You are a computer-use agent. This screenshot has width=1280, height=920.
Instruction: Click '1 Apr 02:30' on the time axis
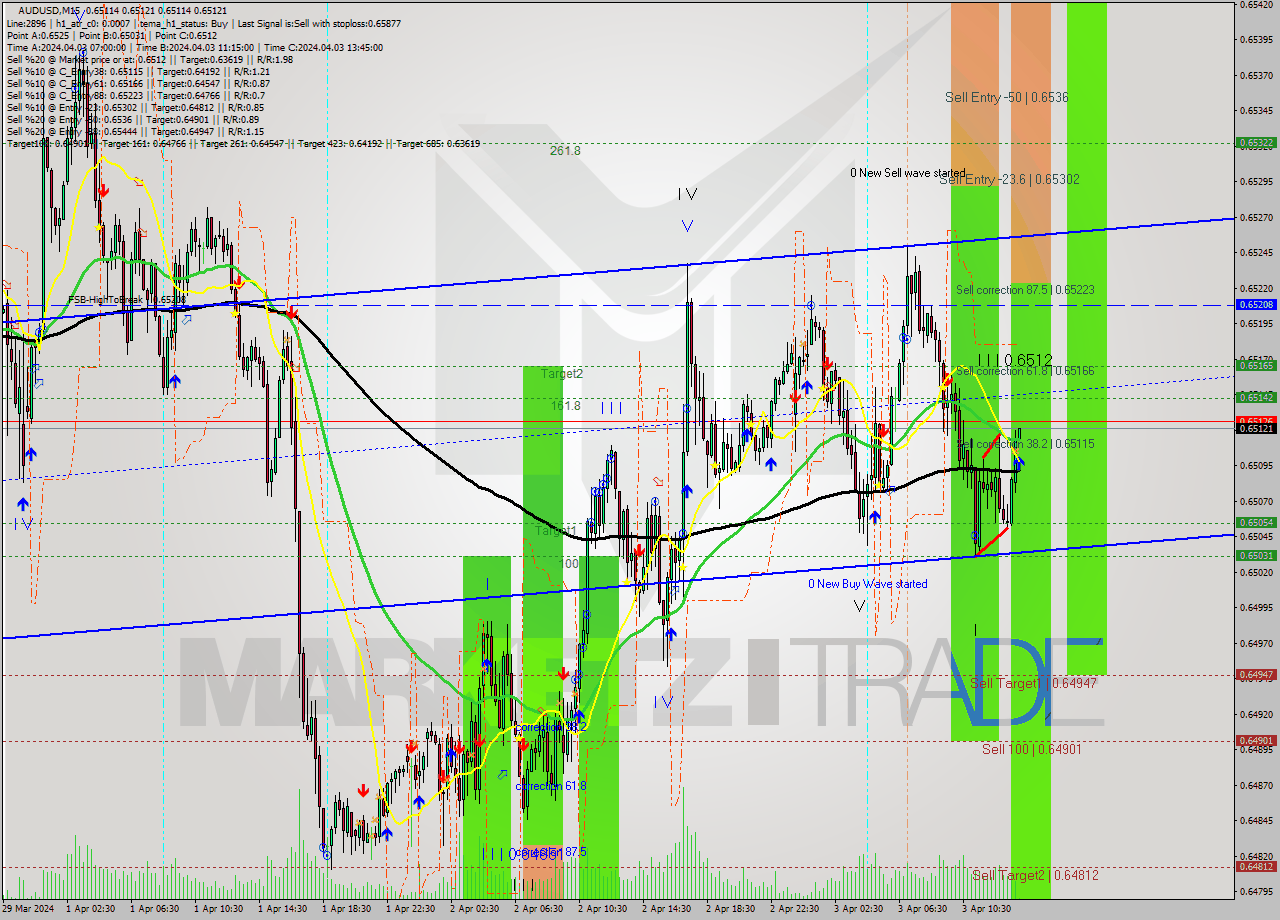coord(91,909)
